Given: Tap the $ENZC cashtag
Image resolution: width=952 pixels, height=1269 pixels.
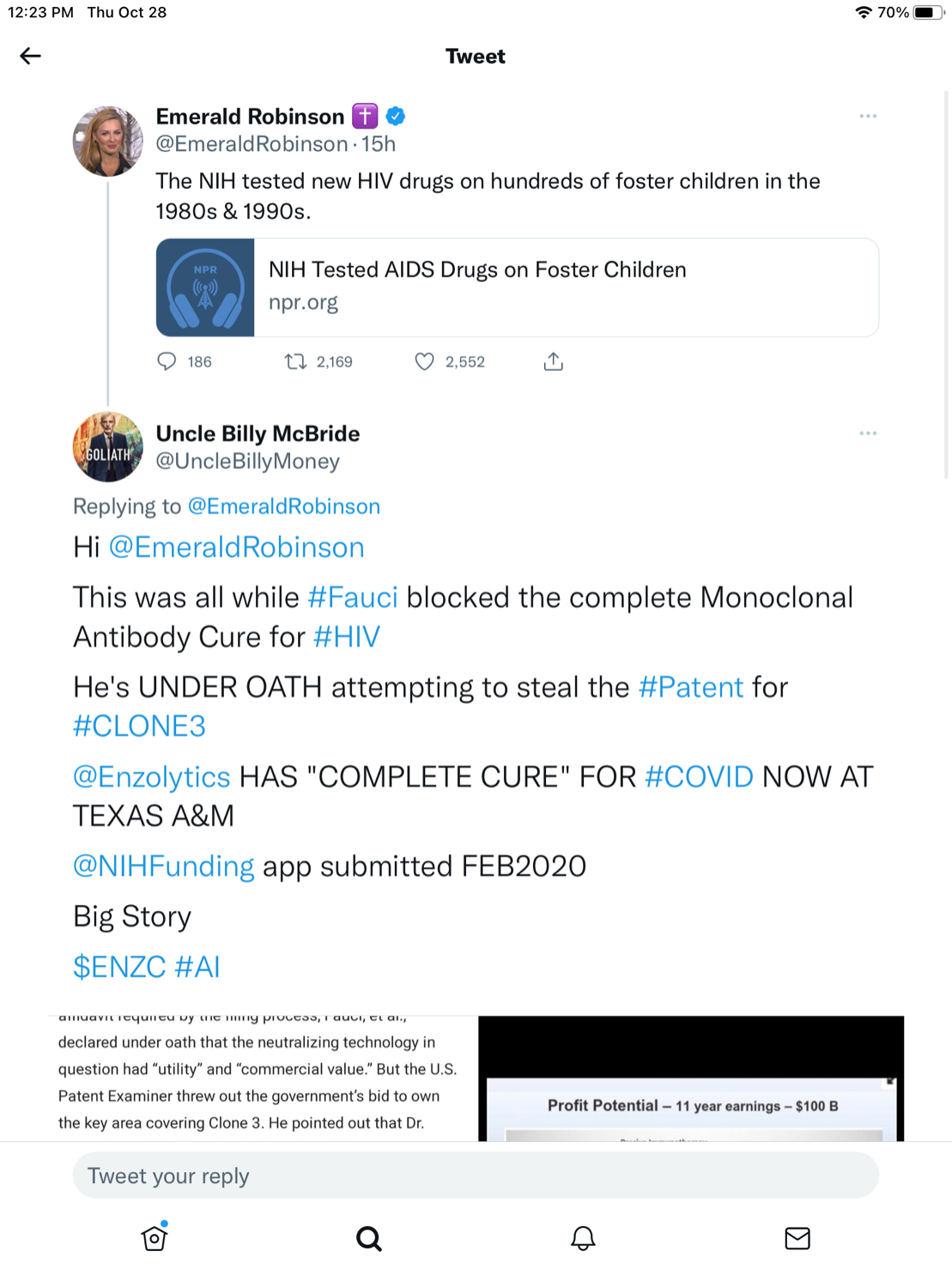Looking at the screenshot, I should point(118,967).
